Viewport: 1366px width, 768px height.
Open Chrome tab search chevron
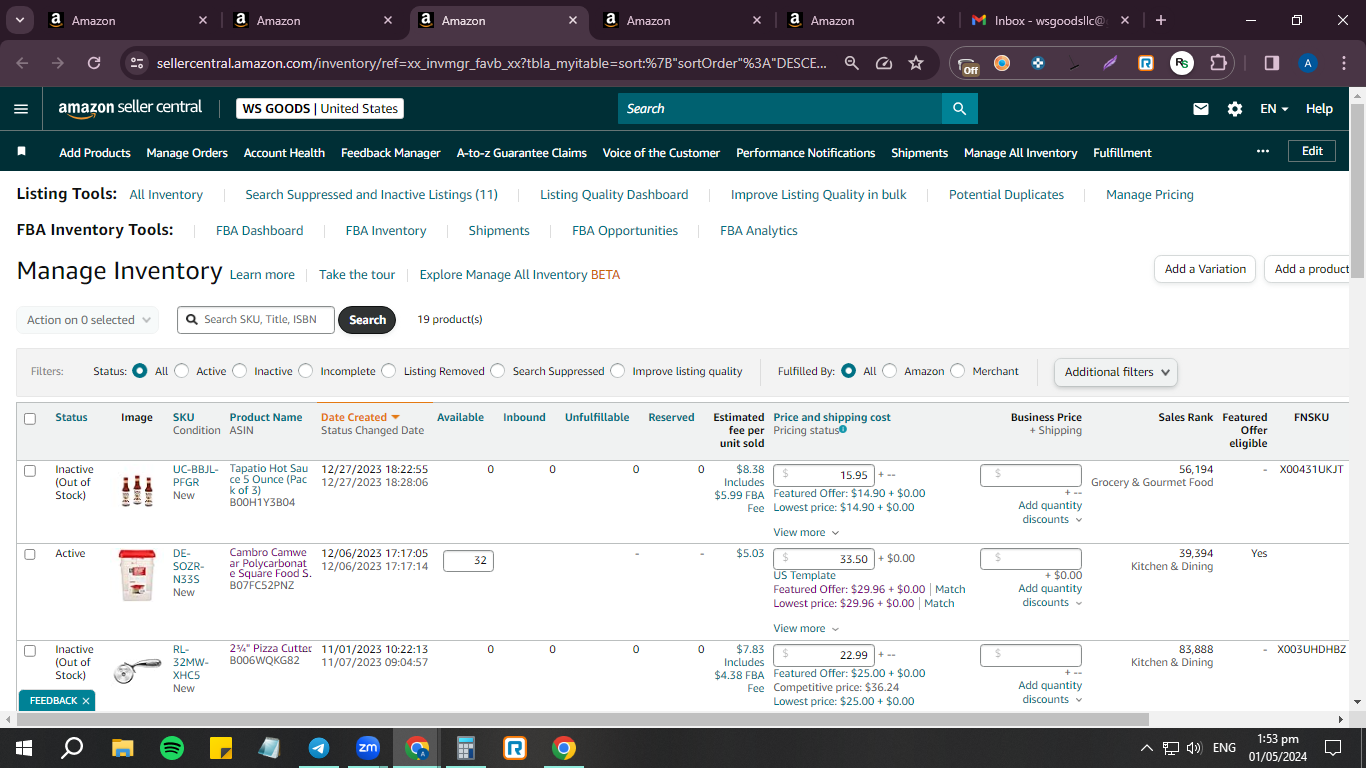21,20
